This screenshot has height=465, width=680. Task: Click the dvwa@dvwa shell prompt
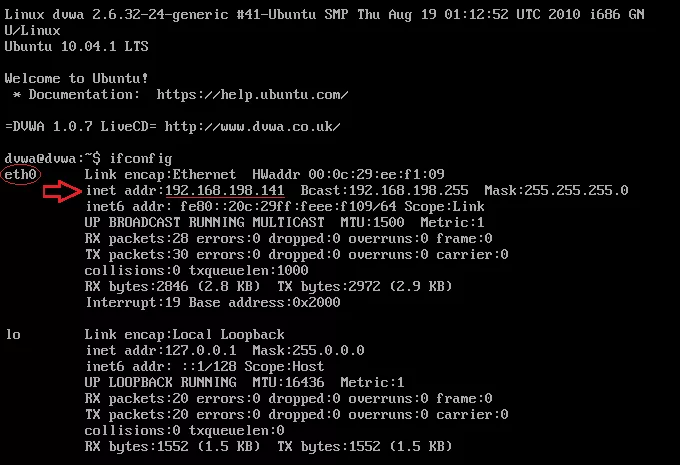[x=52, y=159]
